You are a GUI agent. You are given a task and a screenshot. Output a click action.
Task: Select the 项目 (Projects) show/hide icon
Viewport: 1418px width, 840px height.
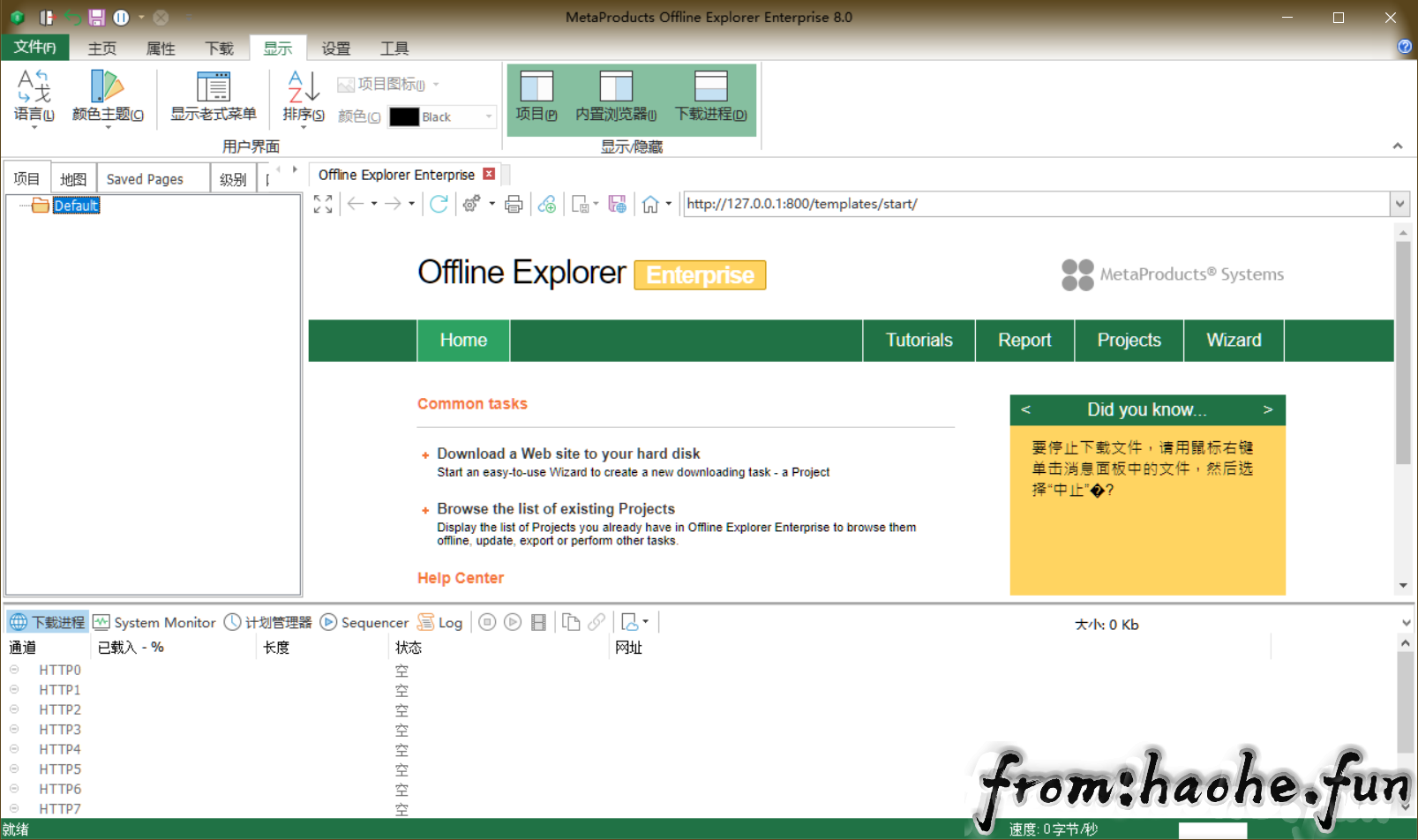[536, 93]
